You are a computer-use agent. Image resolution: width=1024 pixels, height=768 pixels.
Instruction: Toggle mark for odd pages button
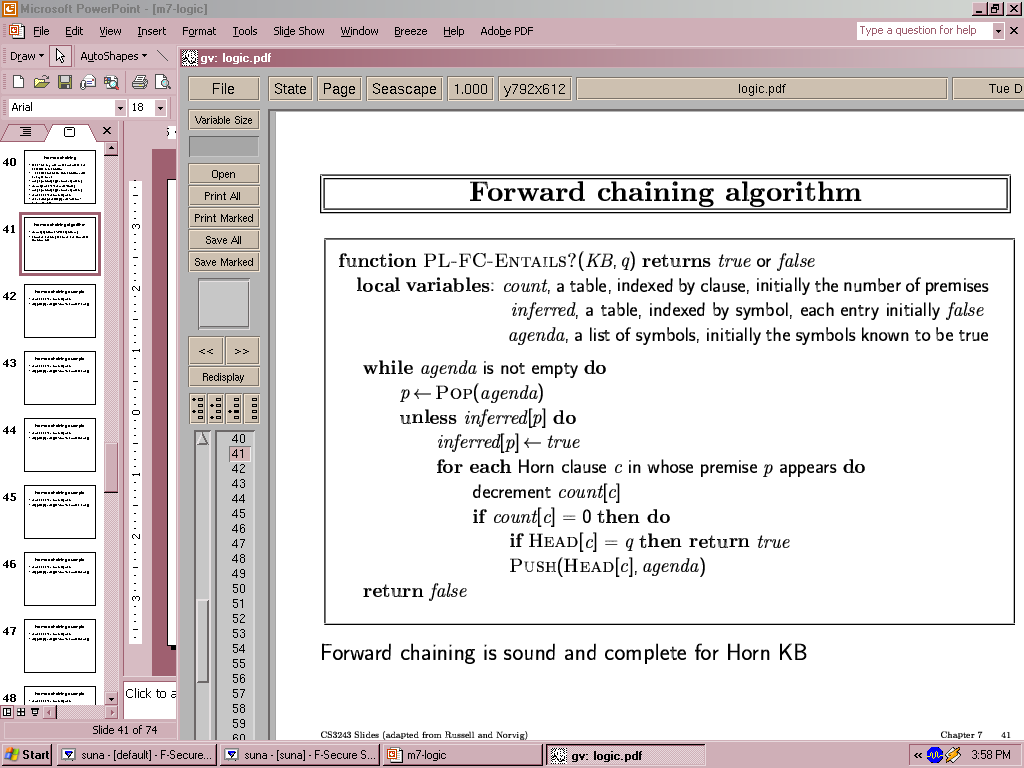click(x=198, y=408)
